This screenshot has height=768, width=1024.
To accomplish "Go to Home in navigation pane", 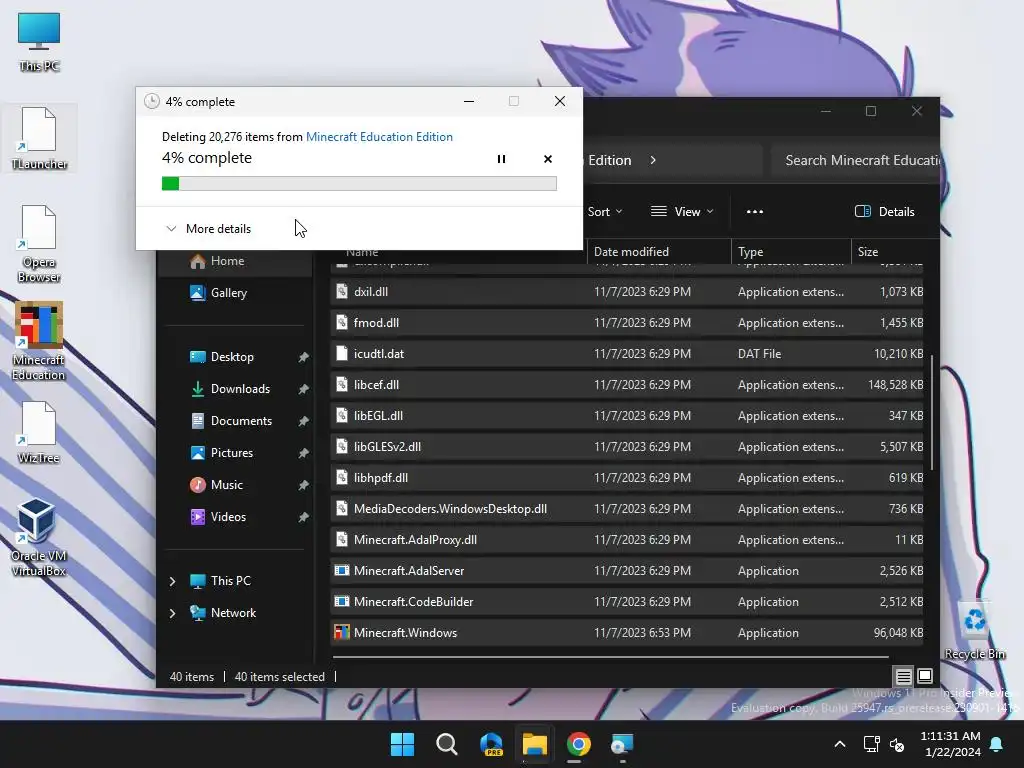I will pyautogui.click(x=227, y=261).
